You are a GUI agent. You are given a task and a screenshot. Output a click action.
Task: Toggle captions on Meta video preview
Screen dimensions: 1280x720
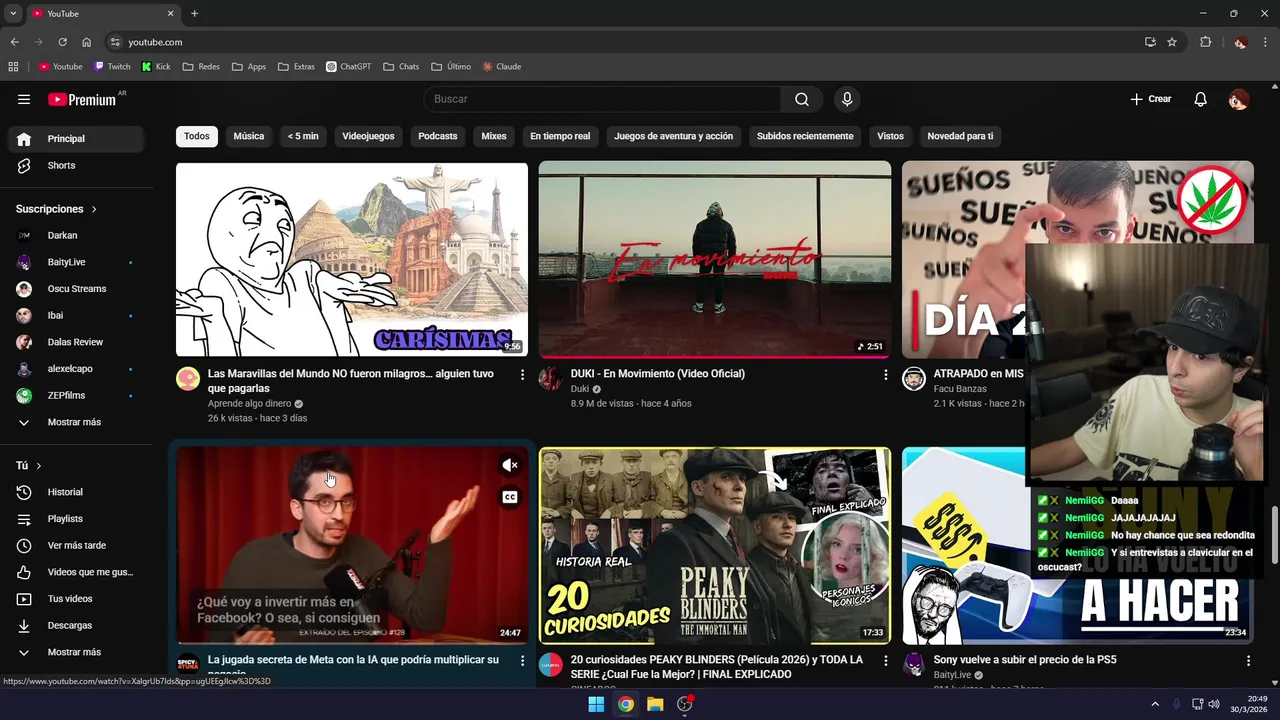pyautogui.click(x=510, y=497)
